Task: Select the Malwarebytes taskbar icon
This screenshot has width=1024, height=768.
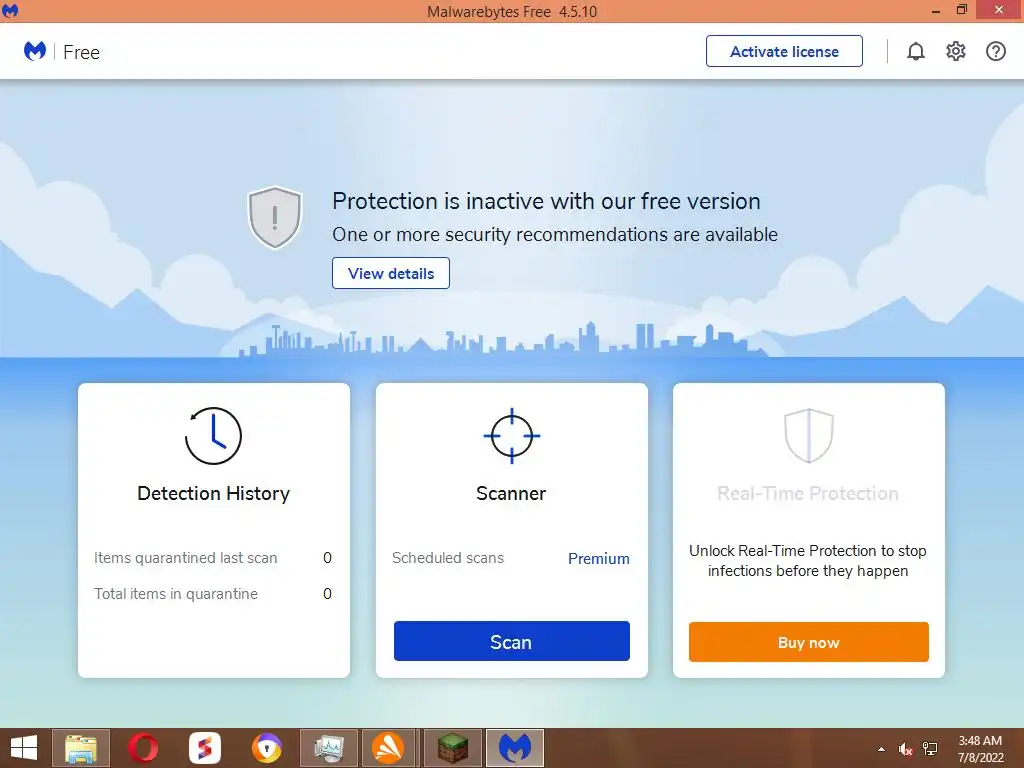Action: pos(515,748)
